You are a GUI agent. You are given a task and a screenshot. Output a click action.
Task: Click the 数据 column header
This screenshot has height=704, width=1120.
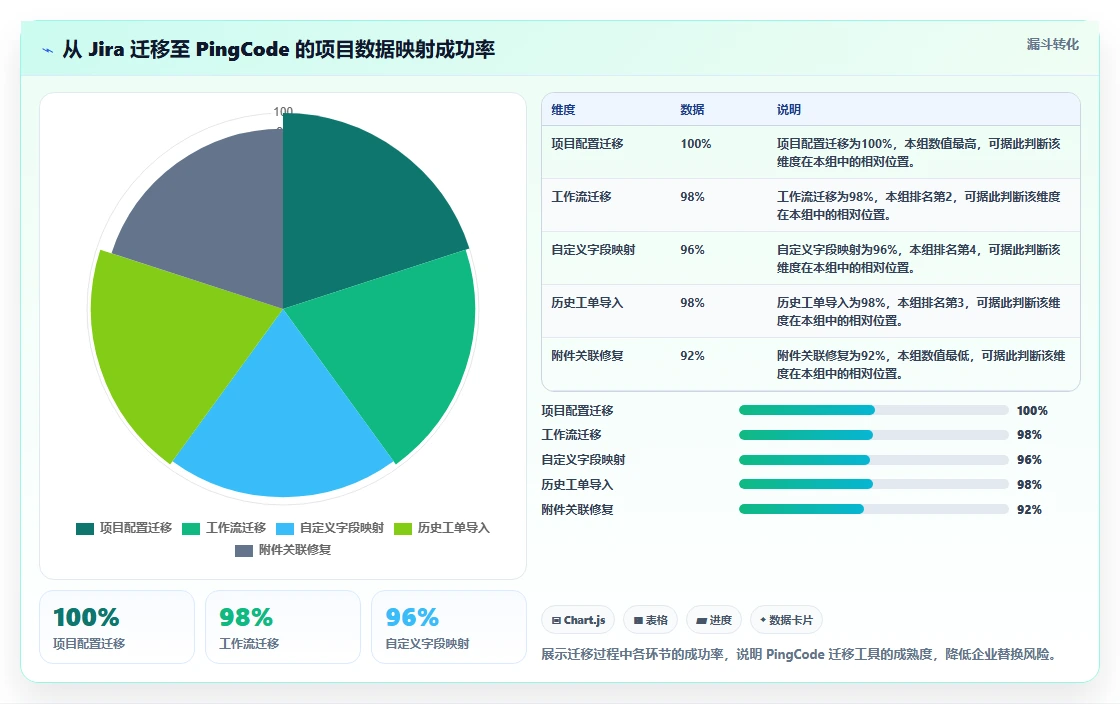[x=692, y=110]
